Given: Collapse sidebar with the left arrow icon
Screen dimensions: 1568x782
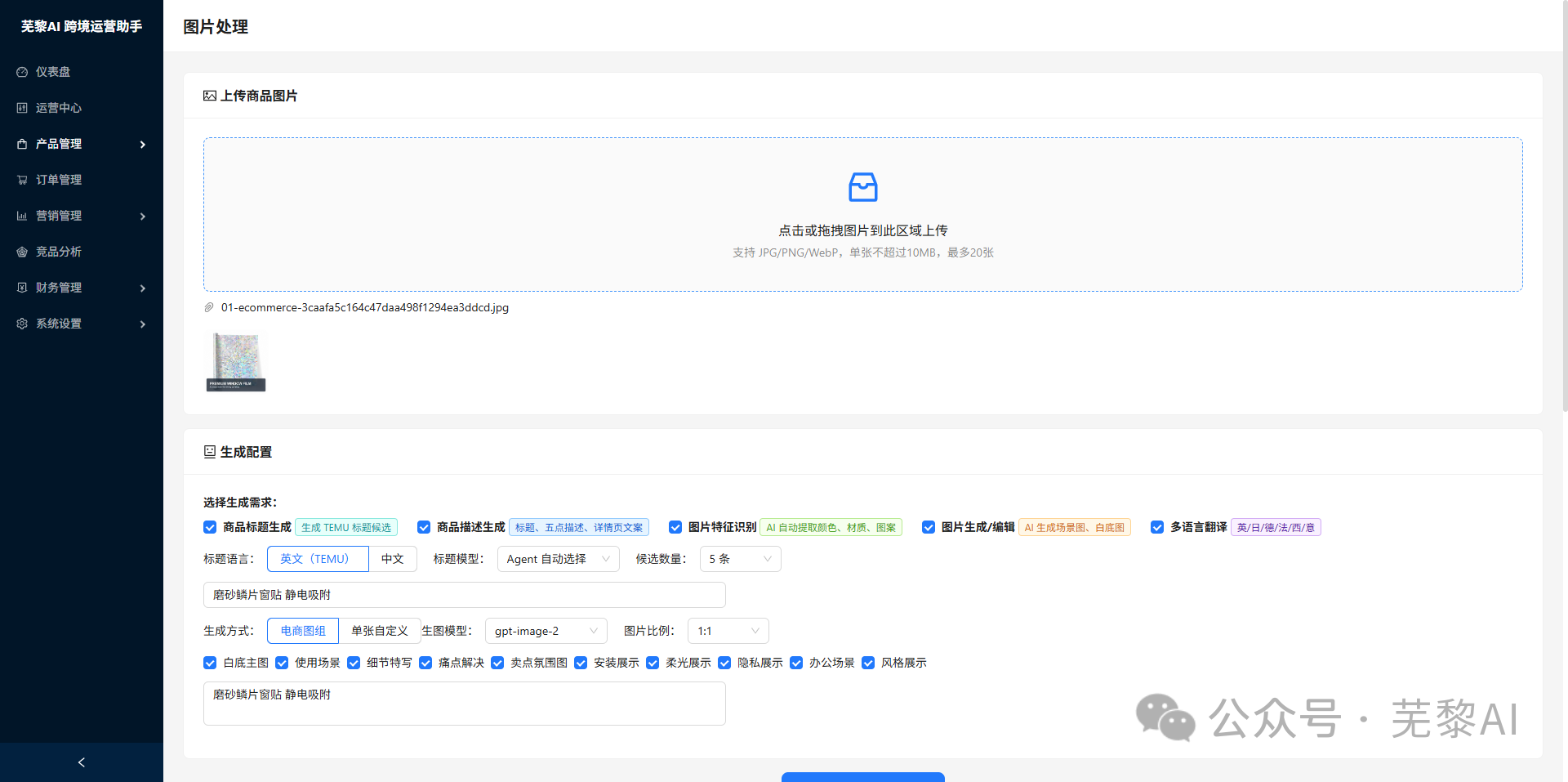Looking at the screenshot, I should coord(82,762).
